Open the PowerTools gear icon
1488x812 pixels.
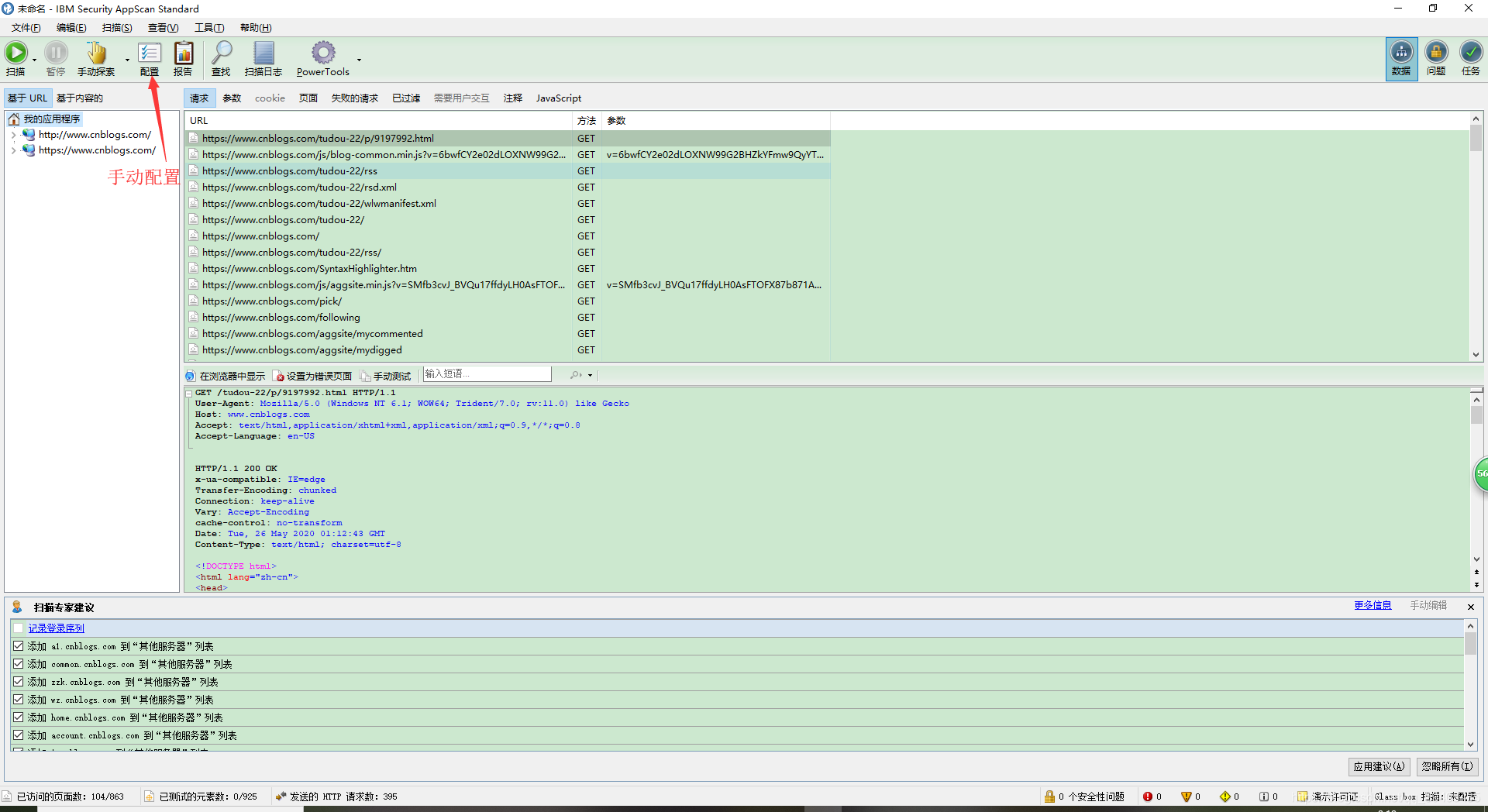(323, 53)
